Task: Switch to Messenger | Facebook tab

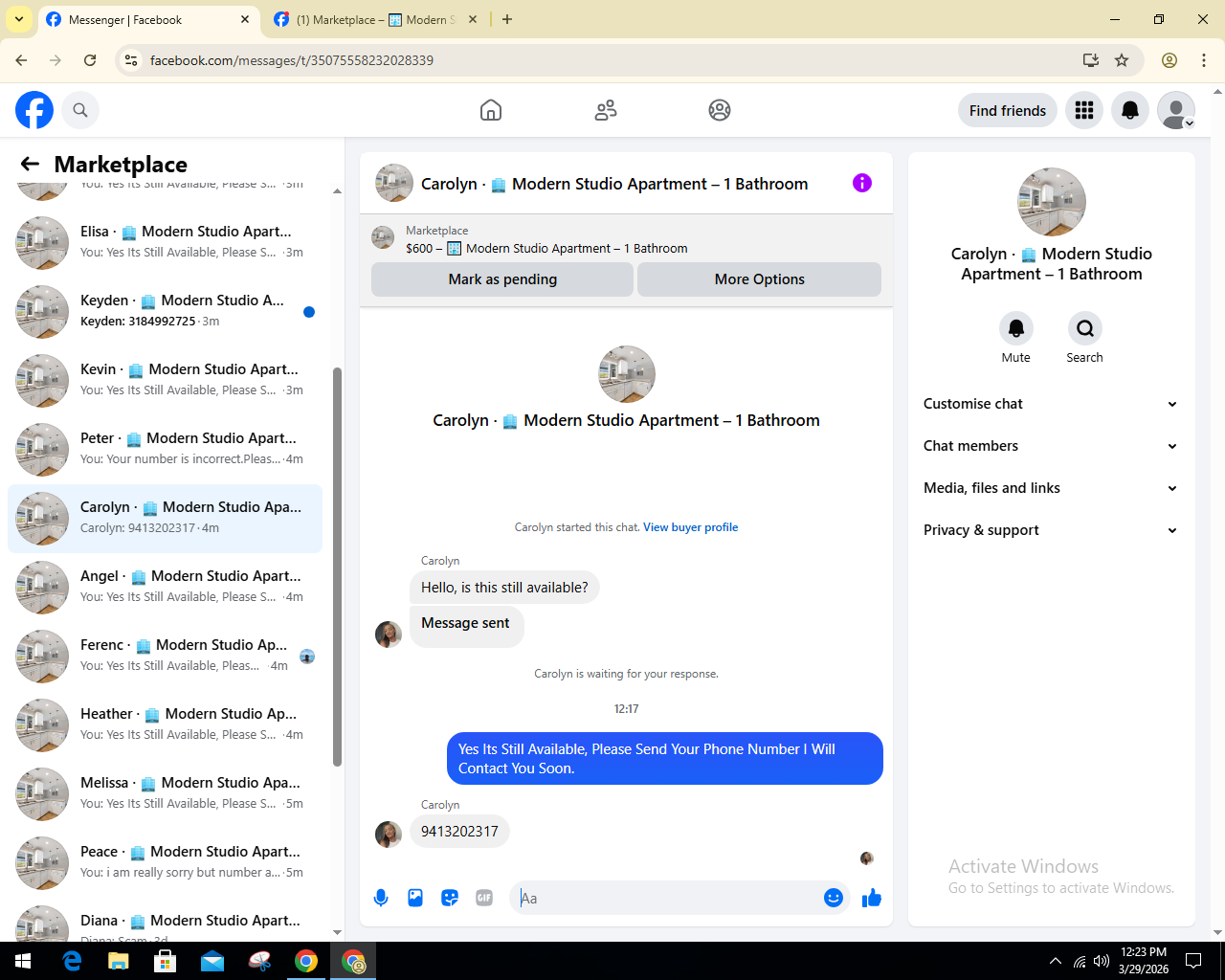Action: [148, 19]
